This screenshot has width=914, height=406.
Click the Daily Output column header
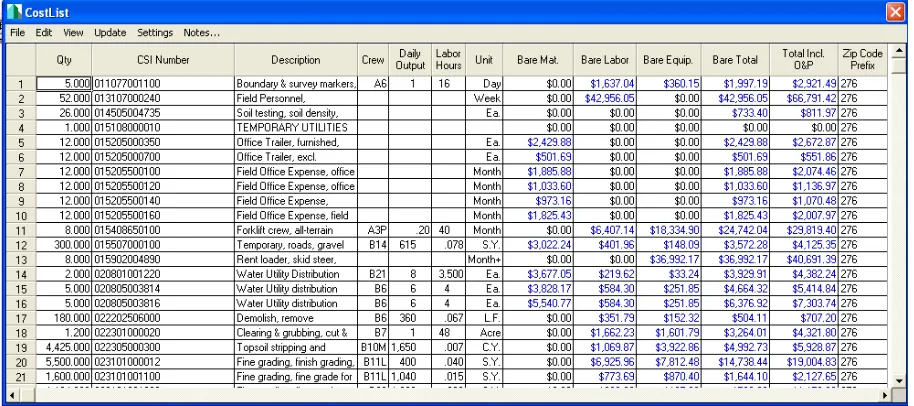pos(410,60)
